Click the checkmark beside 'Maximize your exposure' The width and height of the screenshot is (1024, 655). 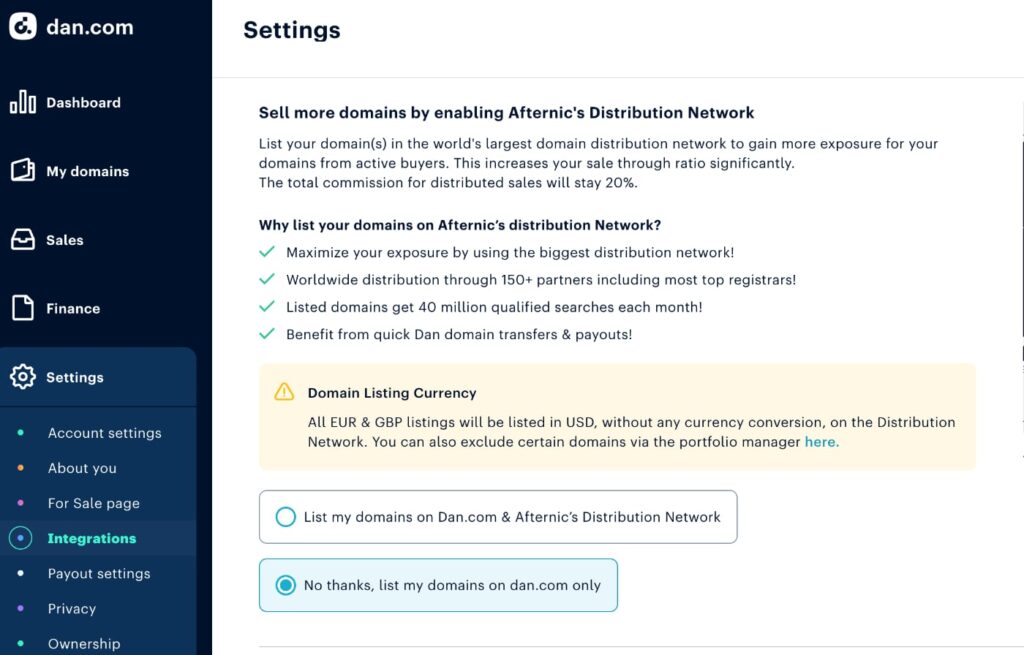click(x=267, y=252)
